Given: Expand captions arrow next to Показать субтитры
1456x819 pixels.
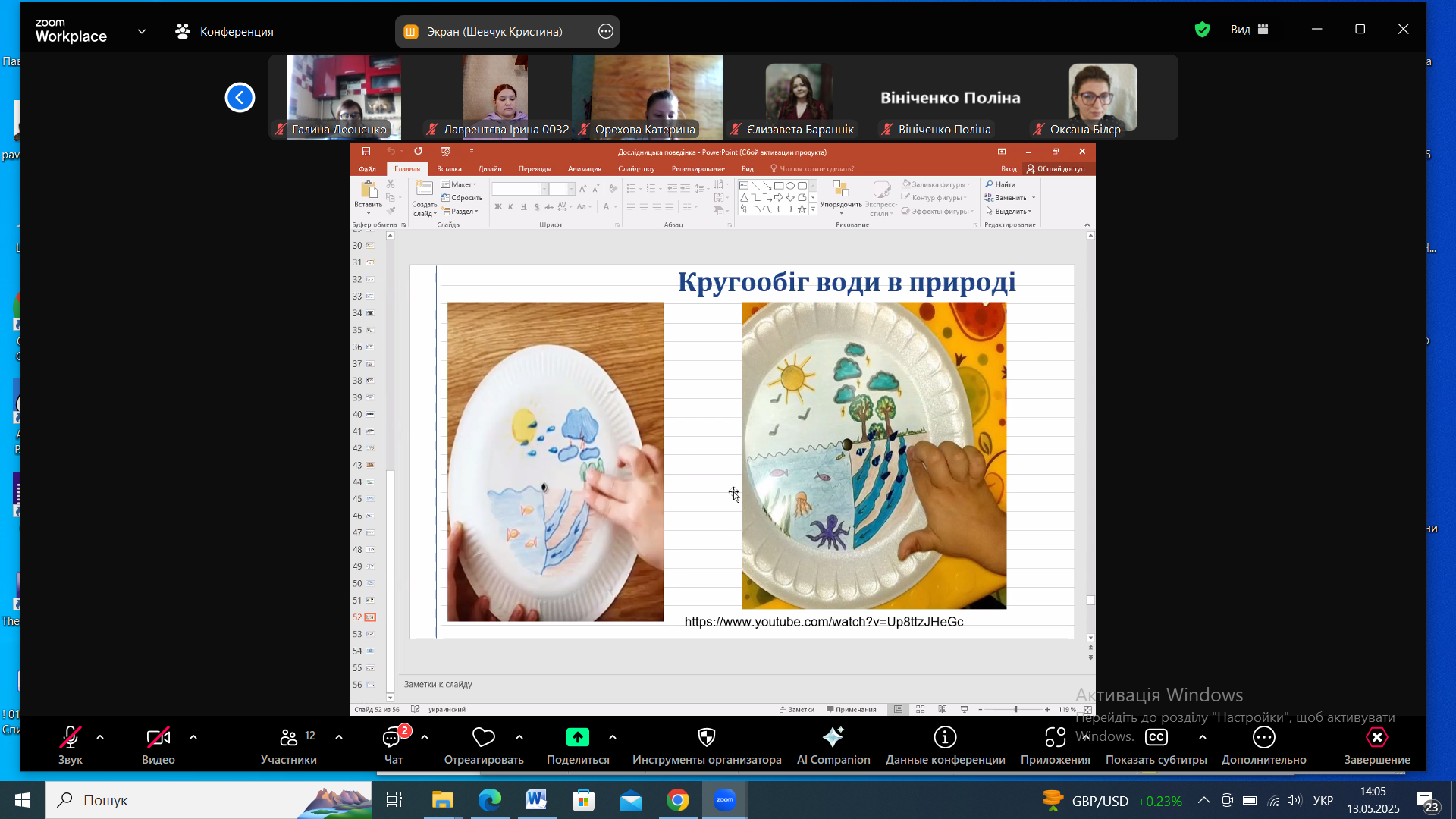Looking at the screenshot, I should 1203,737.
